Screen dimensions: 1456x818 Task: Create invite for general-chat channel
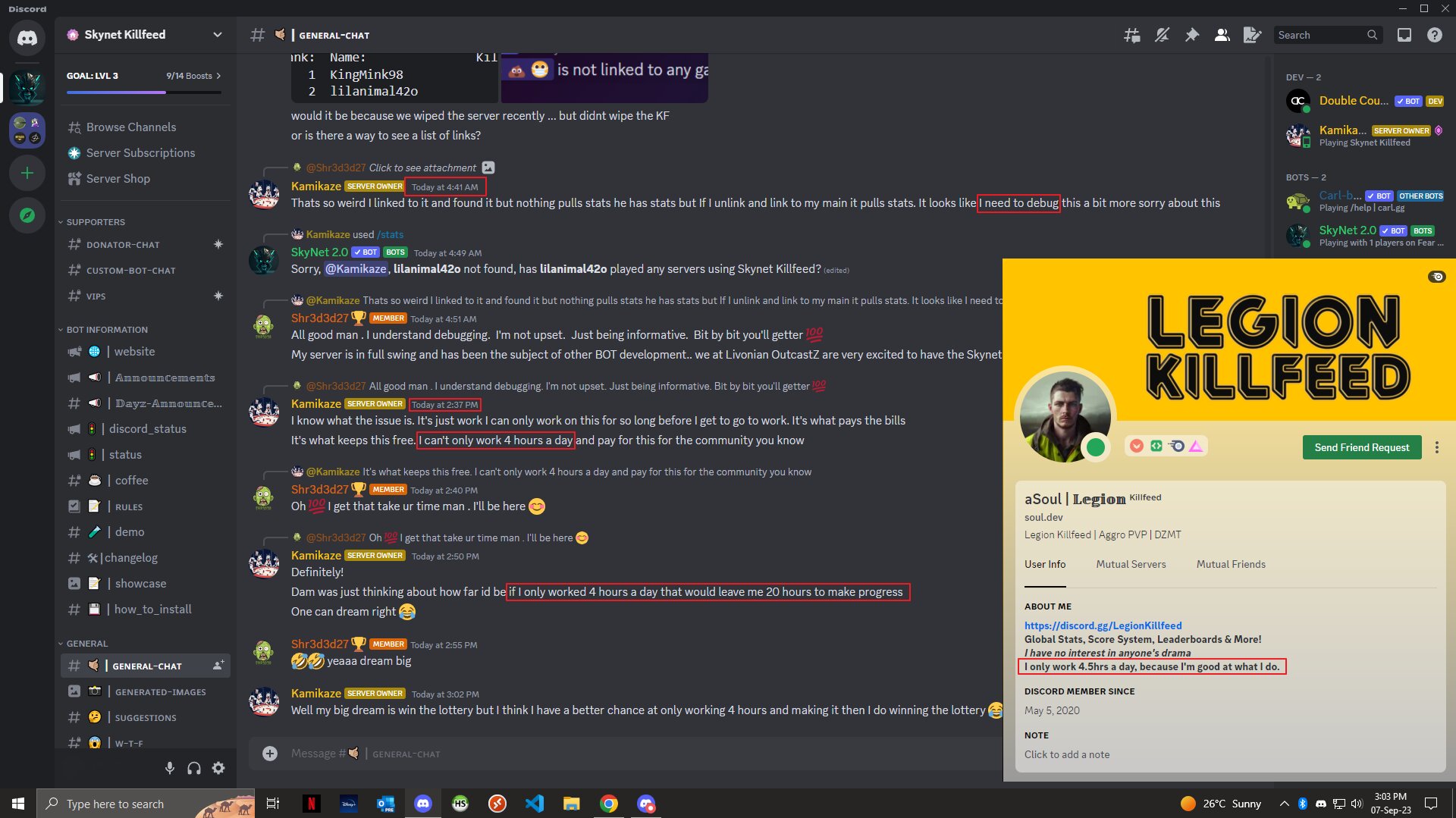coord(218,666)
